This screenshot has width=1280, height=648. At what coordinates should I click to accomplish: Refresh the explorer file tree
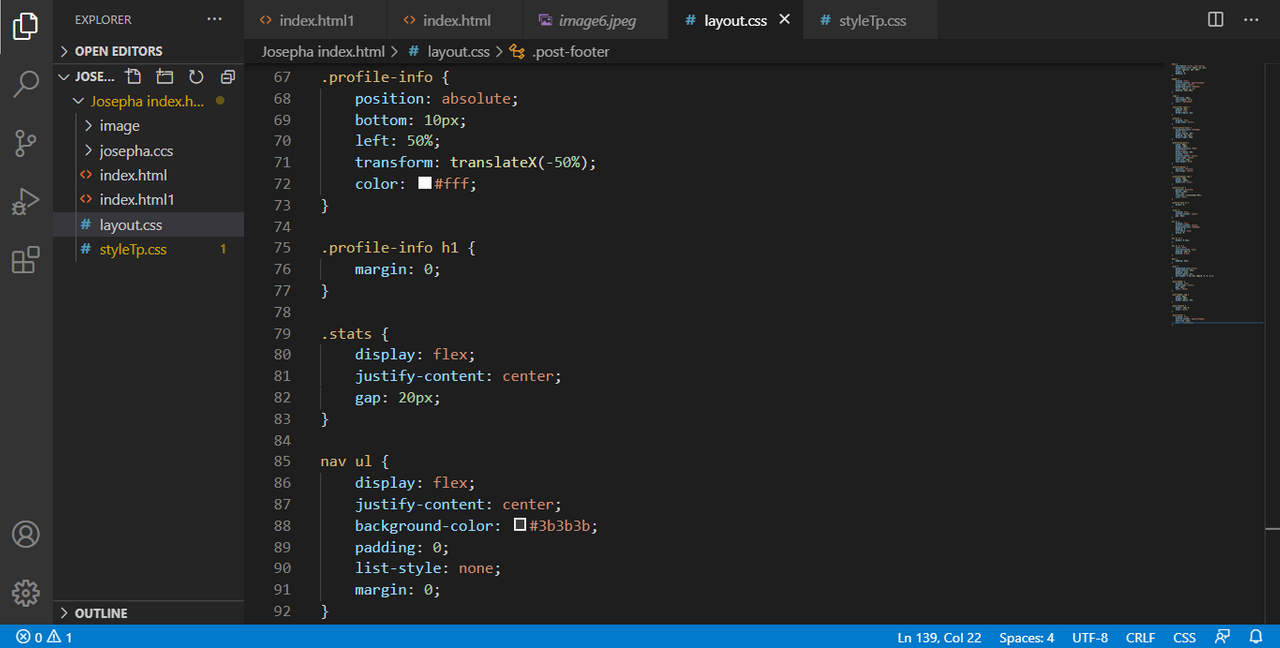196,77
